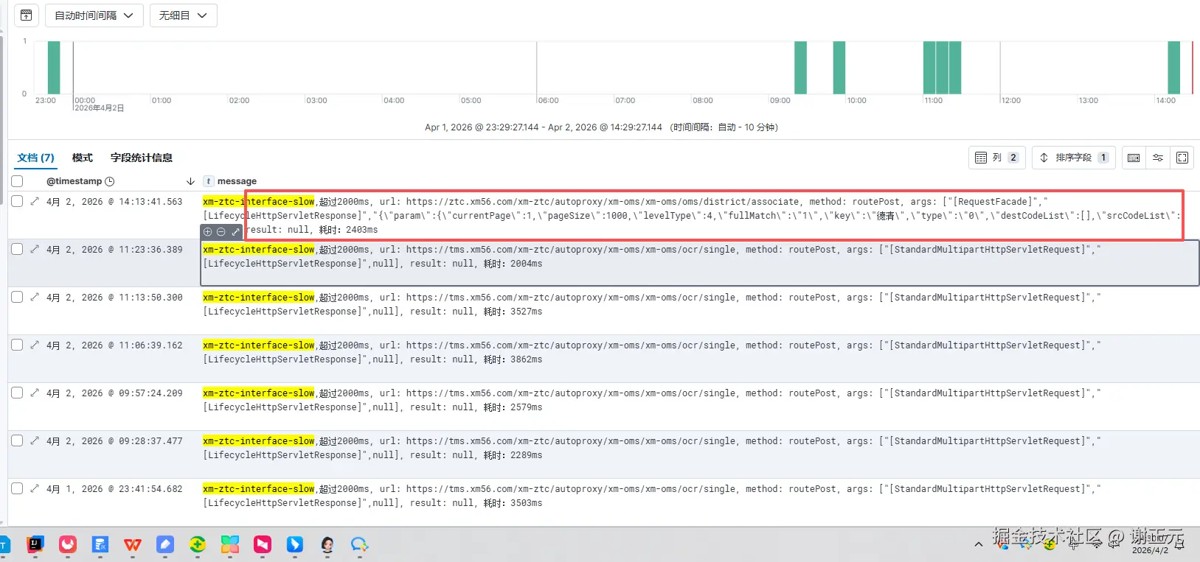Click the expand cell content icon on popup
Viewport: 1200px width, 562px height.
click(235, 231)
